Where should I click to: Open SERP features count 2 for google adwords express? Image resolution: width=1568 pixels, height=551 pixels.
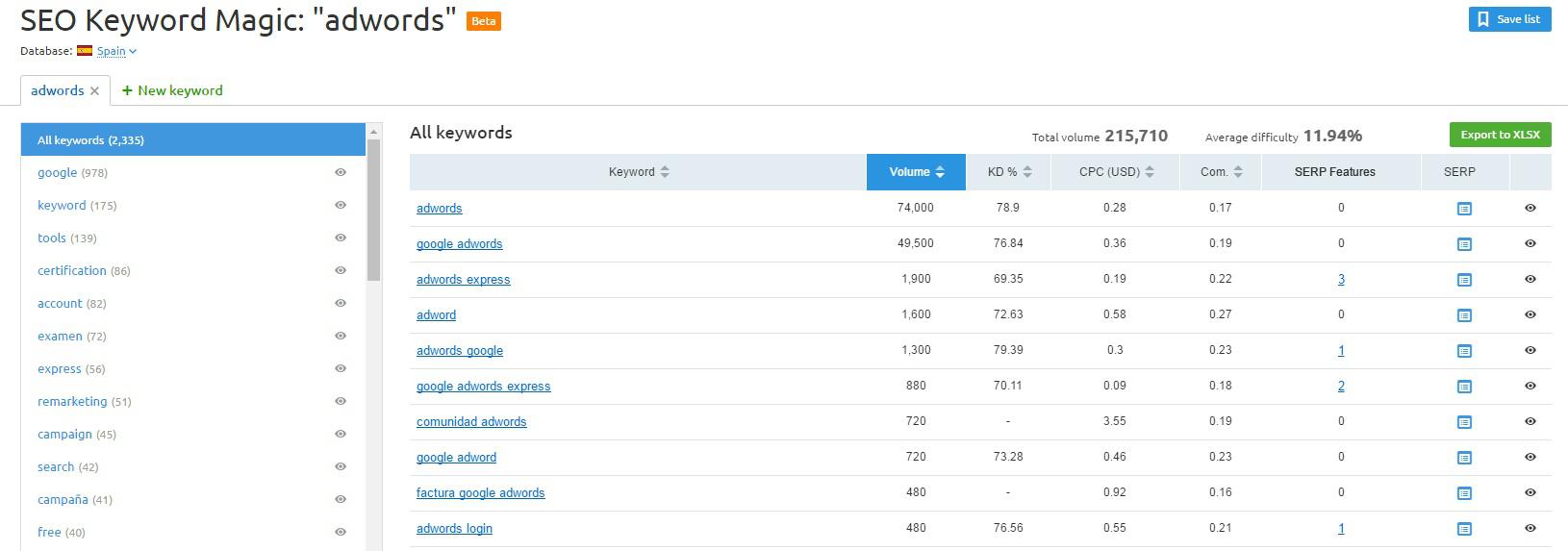tap(1341, 387)
